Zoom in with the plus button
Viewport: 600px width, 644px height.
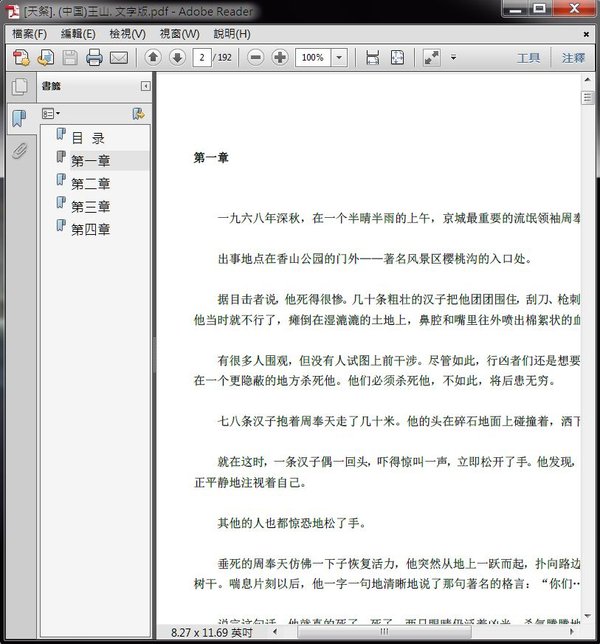tap(280, 58)
